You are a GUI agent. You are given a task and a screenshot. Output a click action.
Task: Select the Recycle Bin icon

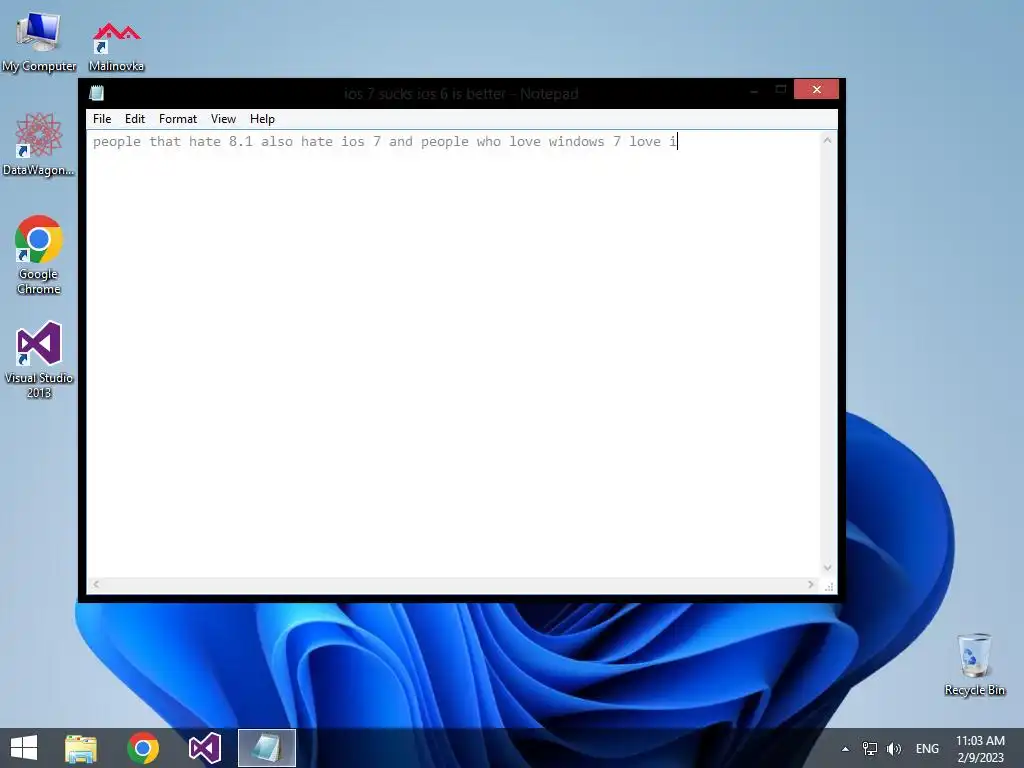974,664
